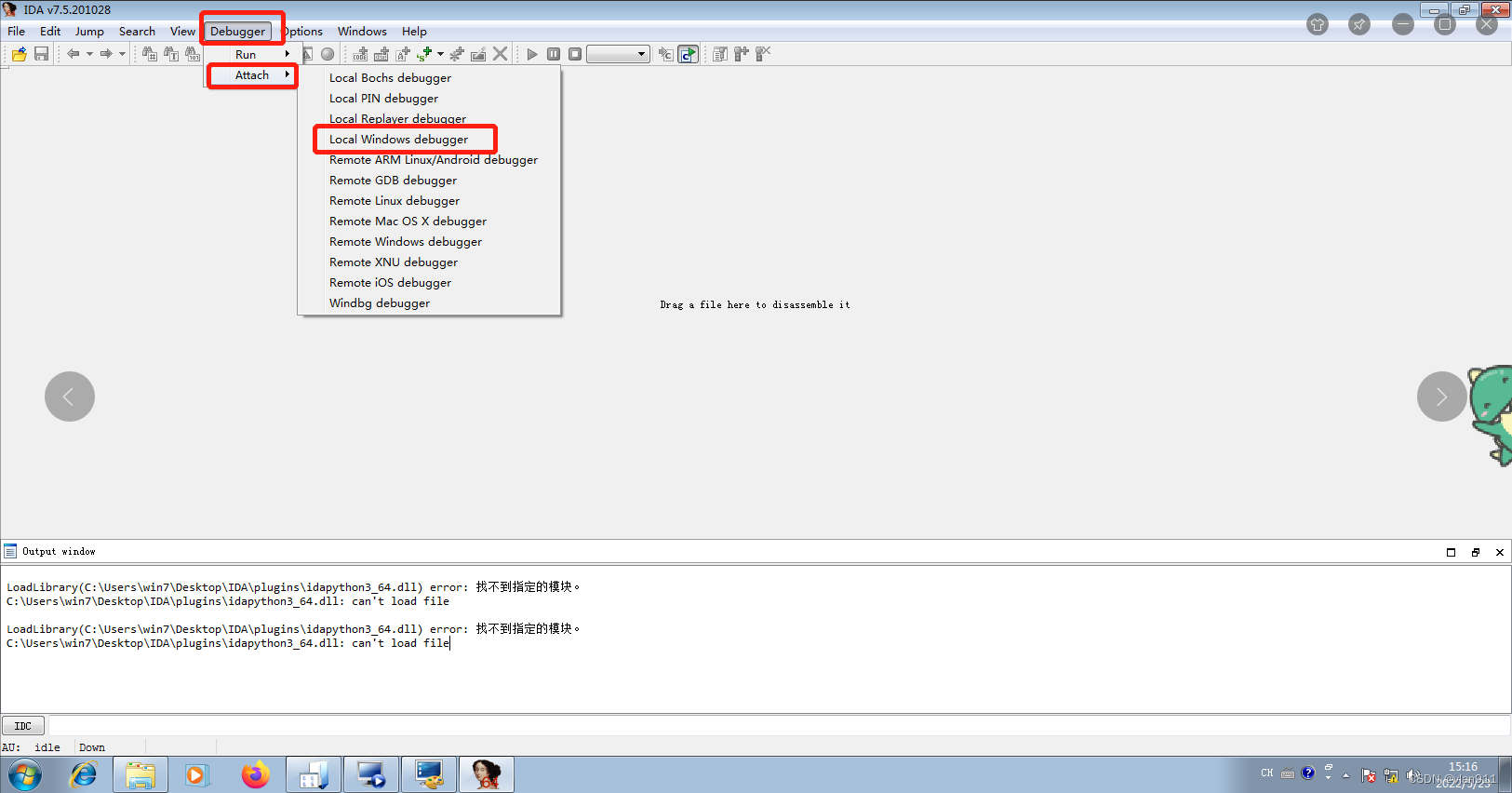Pause process with the pause icon

click(x=554, y=54)
